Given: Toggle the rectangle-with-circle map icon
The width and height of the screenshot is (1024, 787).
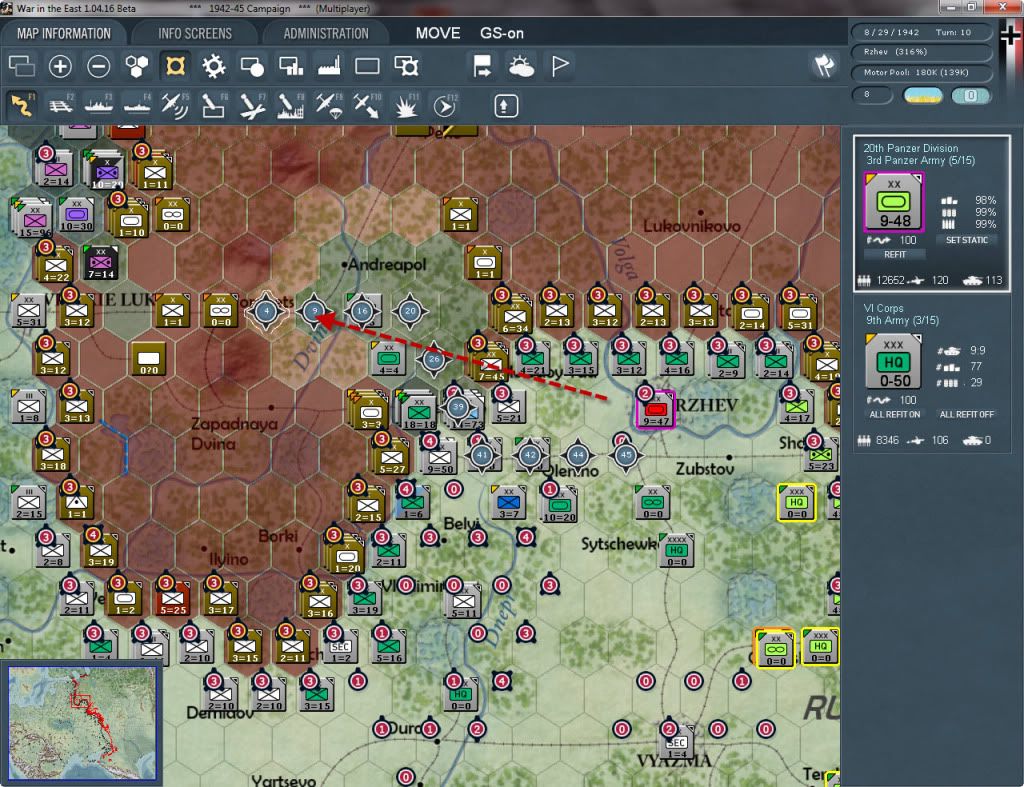Looking at the screenshot, I should pyautogui.click(x=252, y=66).
